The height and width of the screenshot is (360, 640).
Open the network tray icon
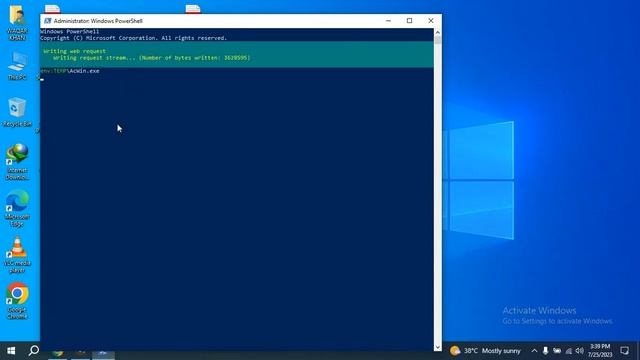point(569,351)
